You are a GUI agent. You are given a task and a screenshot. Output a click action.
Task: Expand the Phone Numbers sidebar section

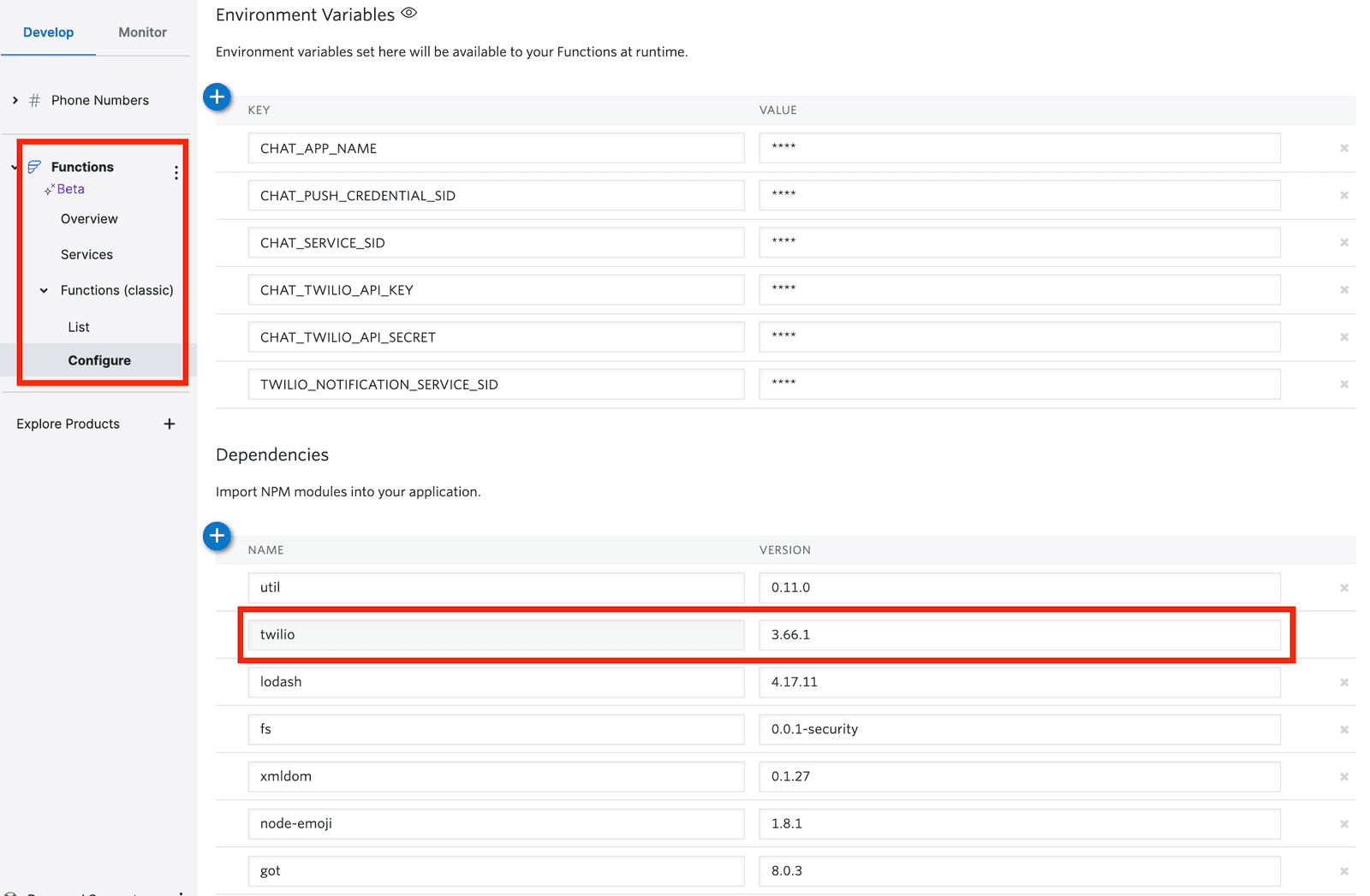pos(14,99)
